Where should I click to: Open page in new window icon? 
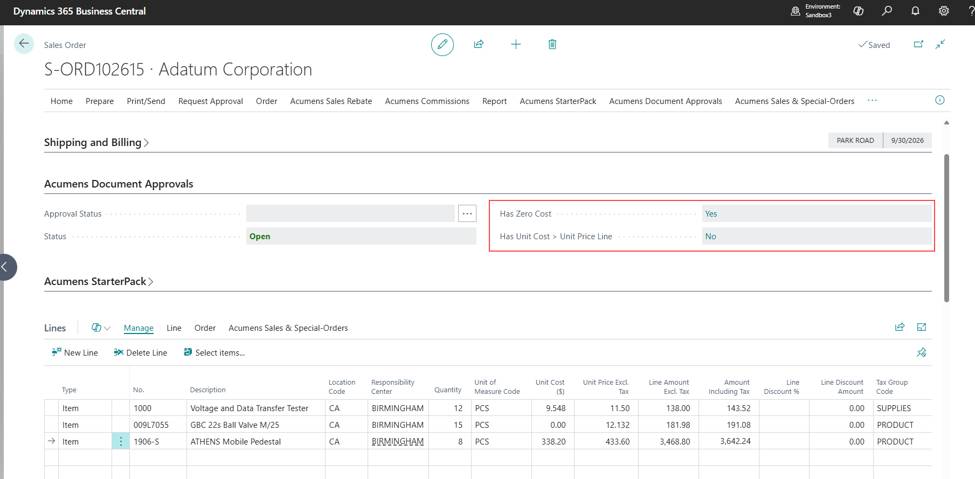point(918,44)
